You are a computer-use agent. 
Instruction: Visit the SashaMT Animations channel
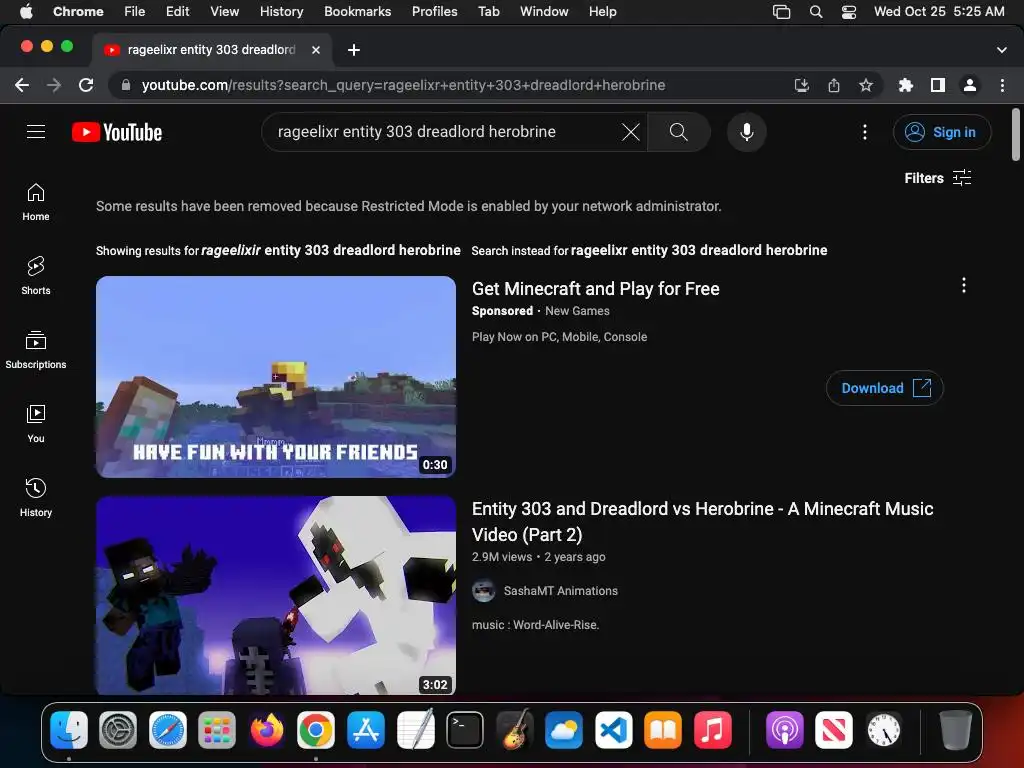click(560, 590)
